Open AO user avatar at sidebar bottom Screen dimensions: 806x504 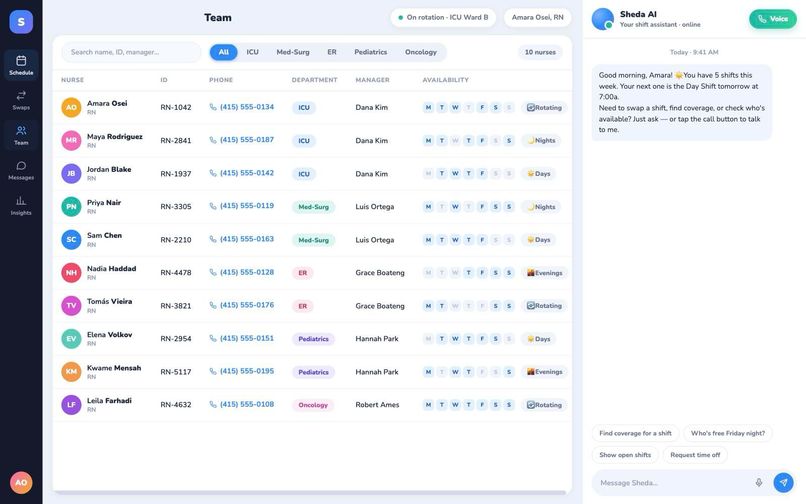[21, 482]
